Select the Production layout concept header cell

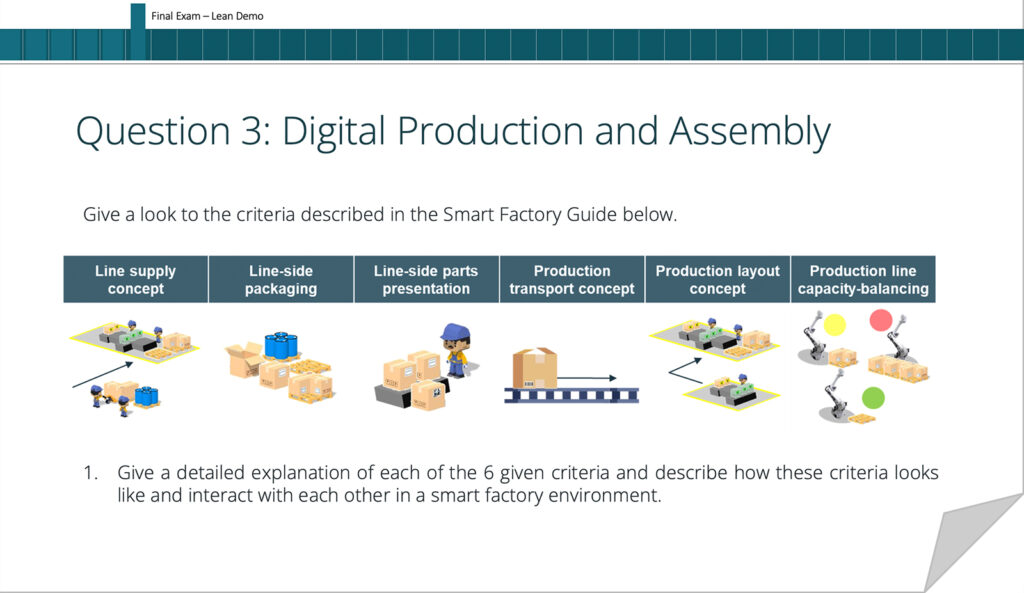[718, 280]
